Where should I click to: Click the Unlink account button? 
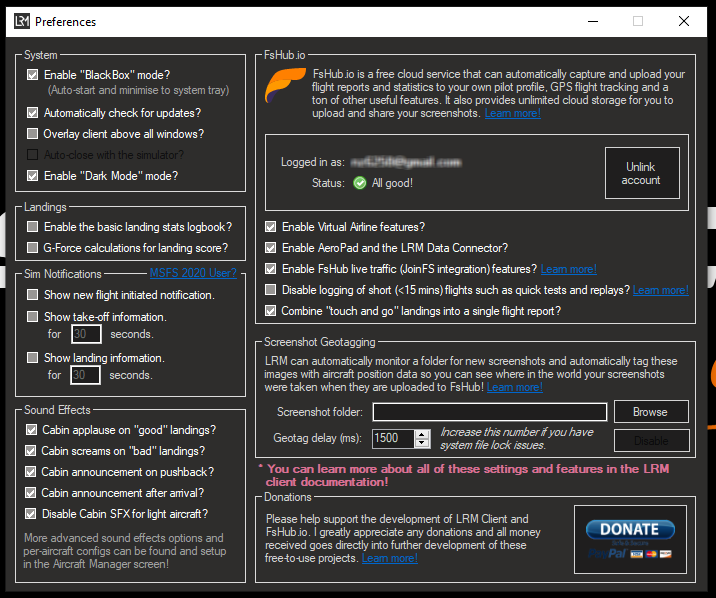[642, 173]
